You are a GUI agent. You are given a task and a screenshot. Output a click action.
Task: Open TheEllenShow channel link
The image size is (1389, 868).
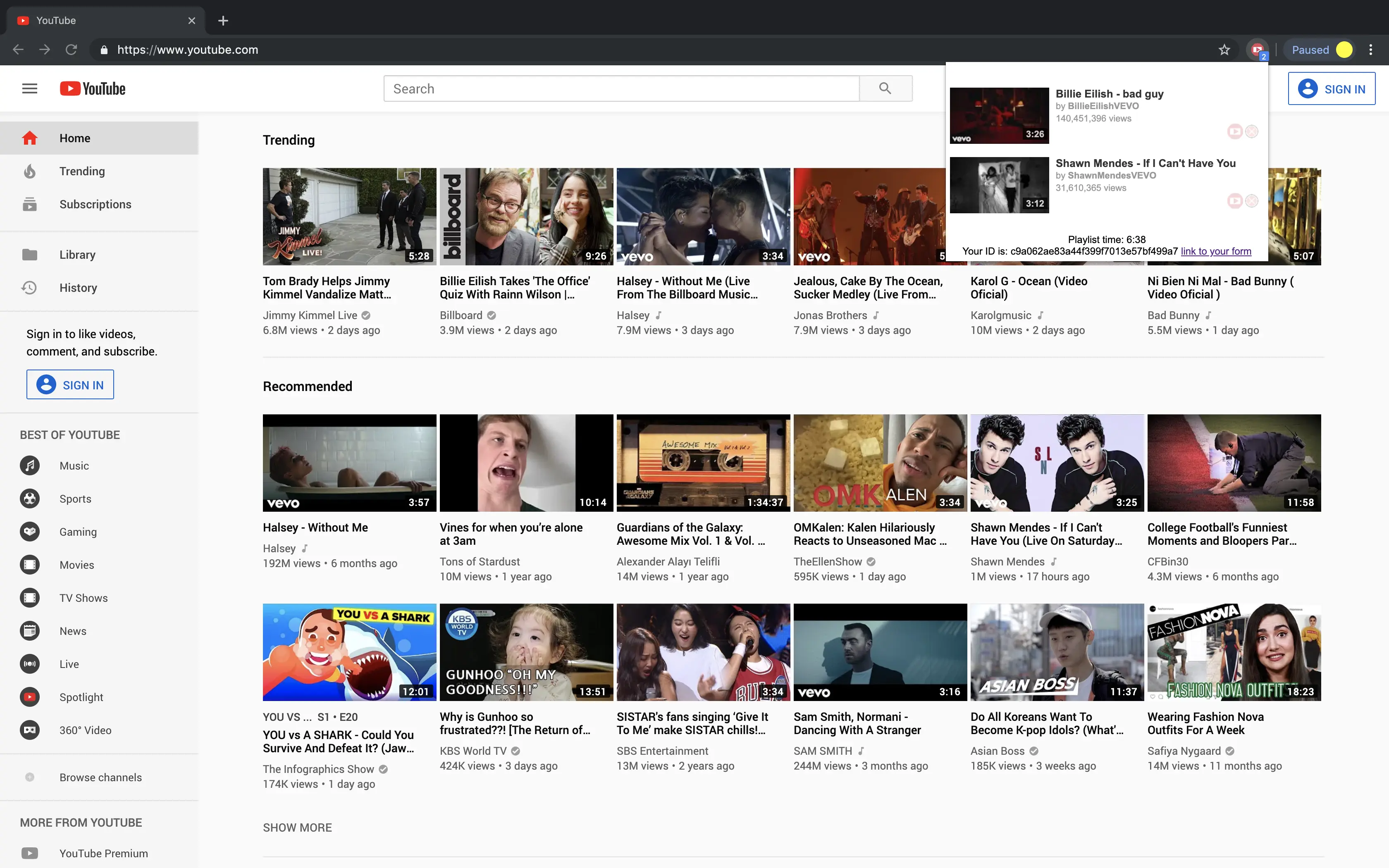[828, 561]
